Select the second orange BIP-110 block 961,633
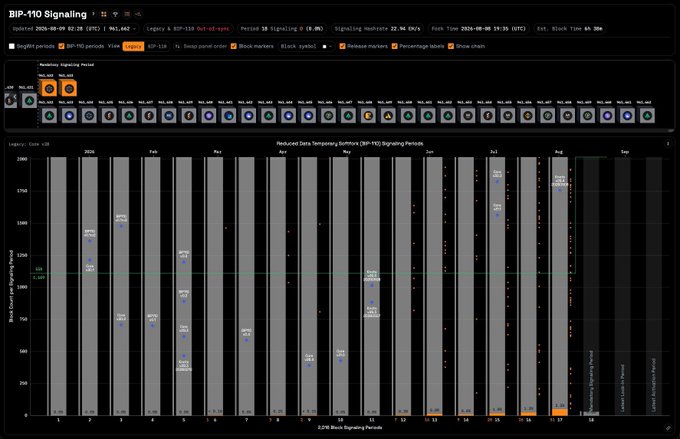The height and width of the screenshot is (439, 680). pyautogui.click(x=69, y=88)
